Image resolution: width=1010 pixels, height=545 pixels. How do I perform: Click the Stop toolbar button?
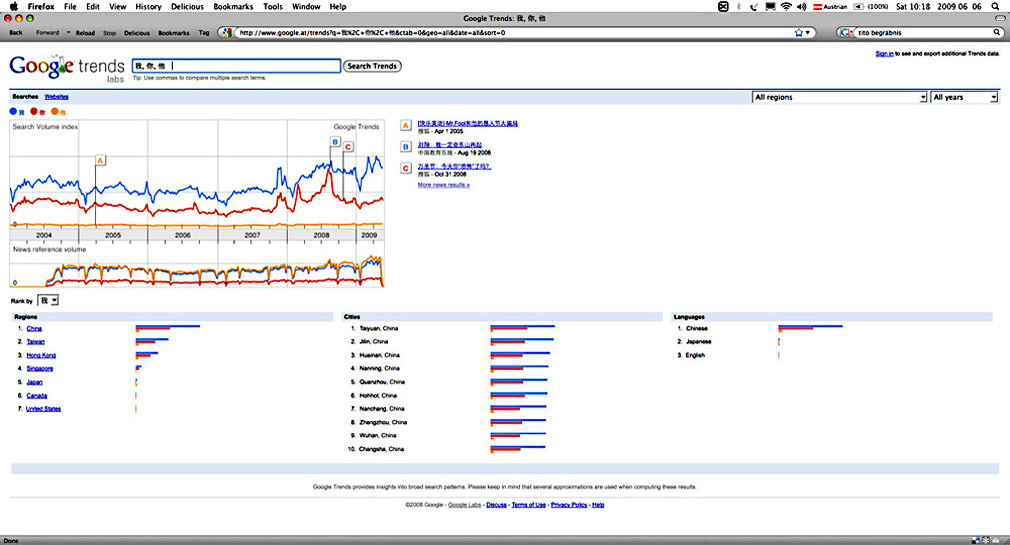[x=110, y=32]
